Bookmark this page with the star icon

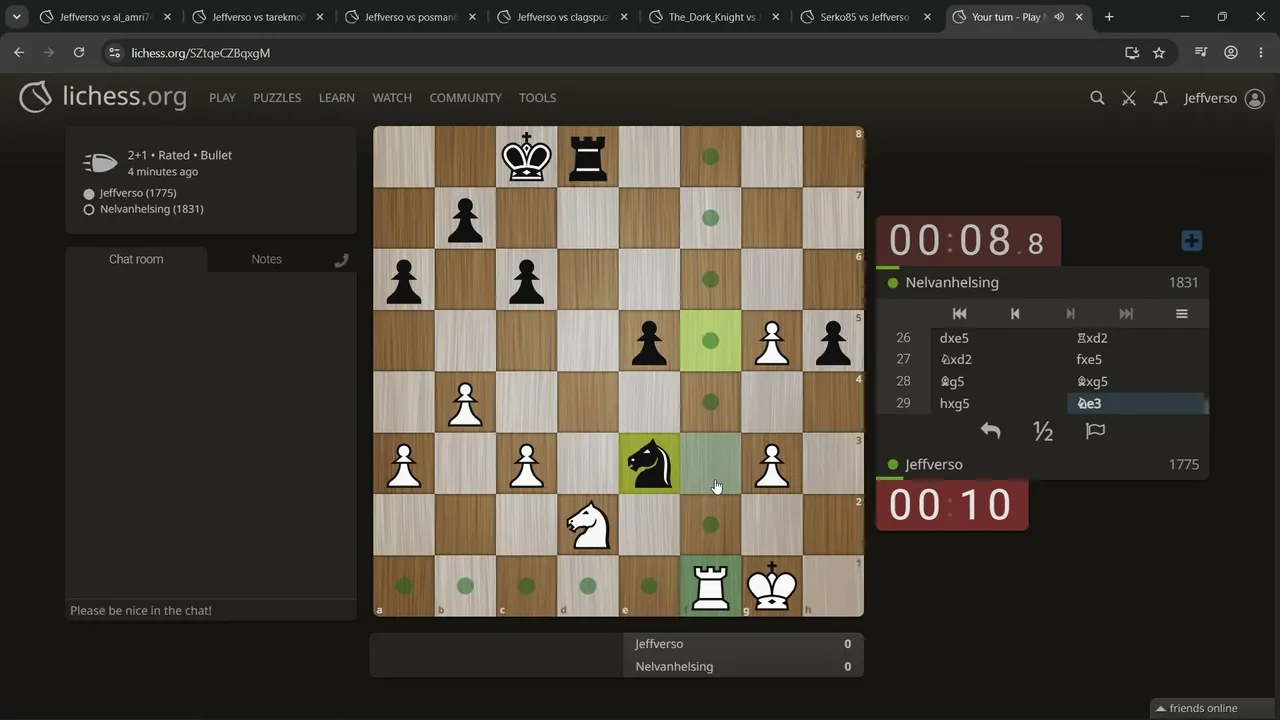1159,53
